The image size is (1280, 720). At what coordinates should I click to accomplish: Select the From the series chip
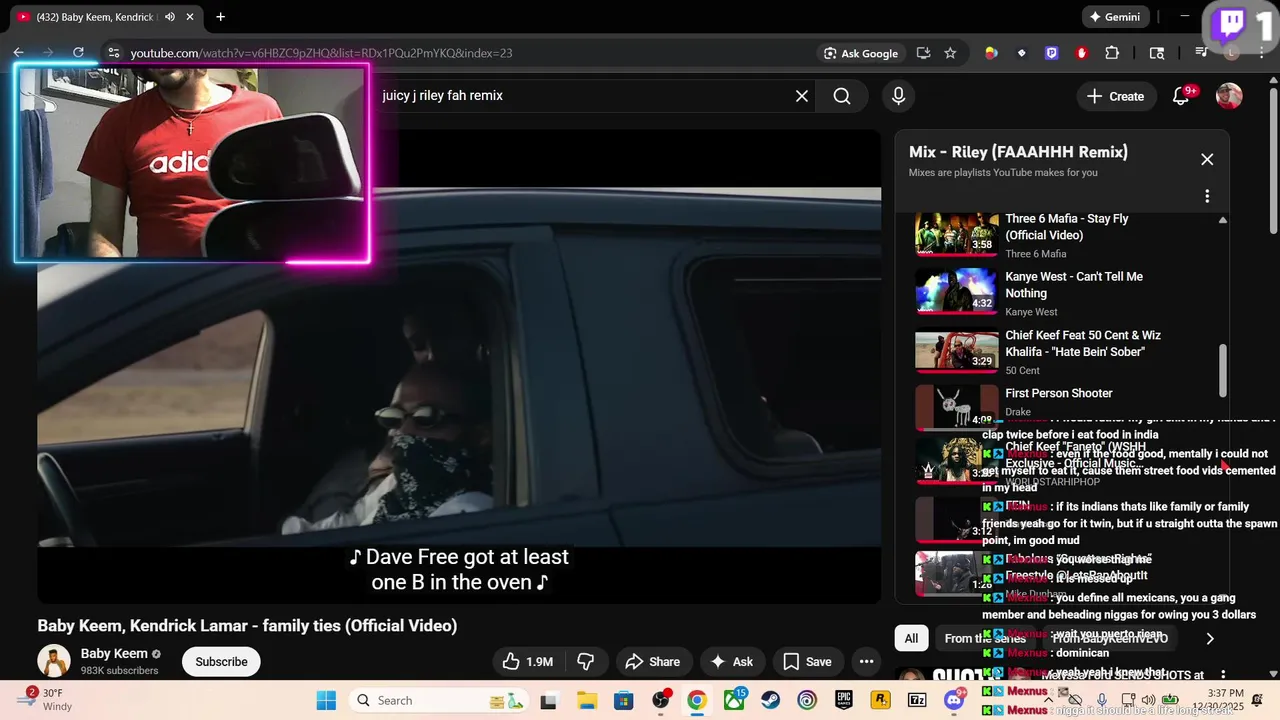(985, 638)
